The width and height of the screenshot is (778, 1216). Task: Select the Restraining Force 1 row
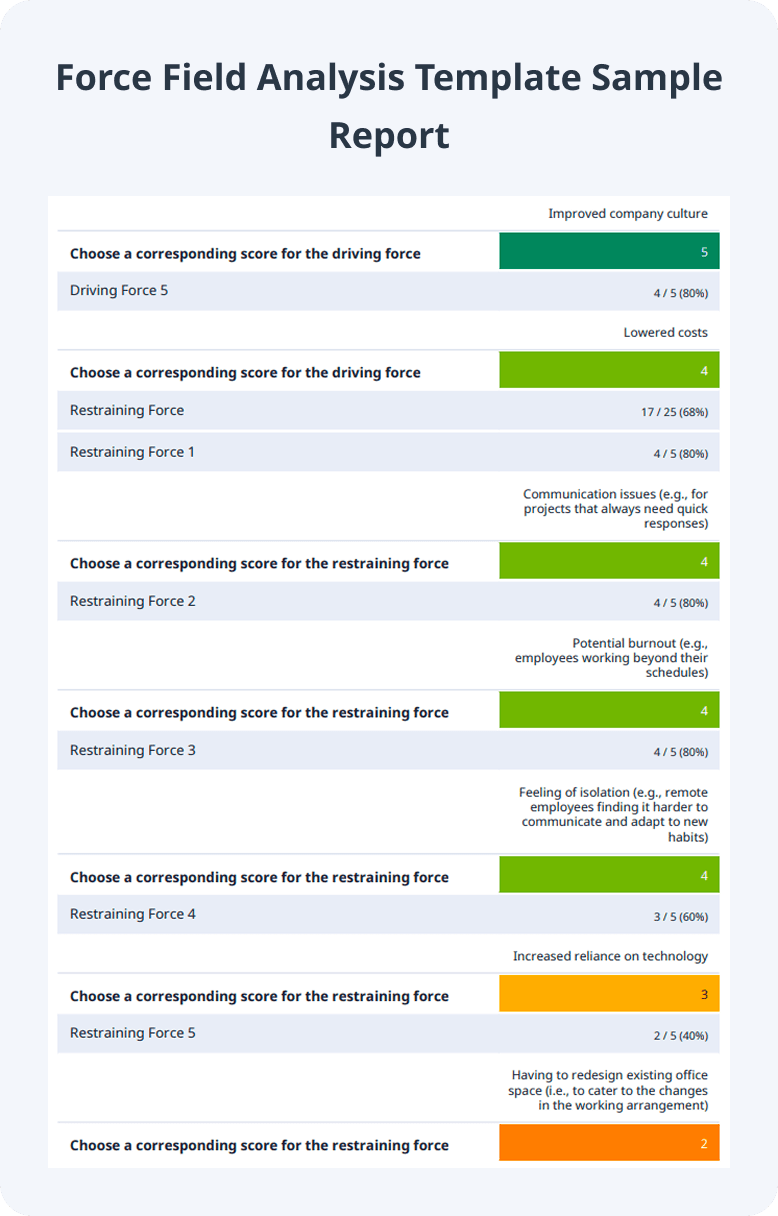(x=388, y=452)
